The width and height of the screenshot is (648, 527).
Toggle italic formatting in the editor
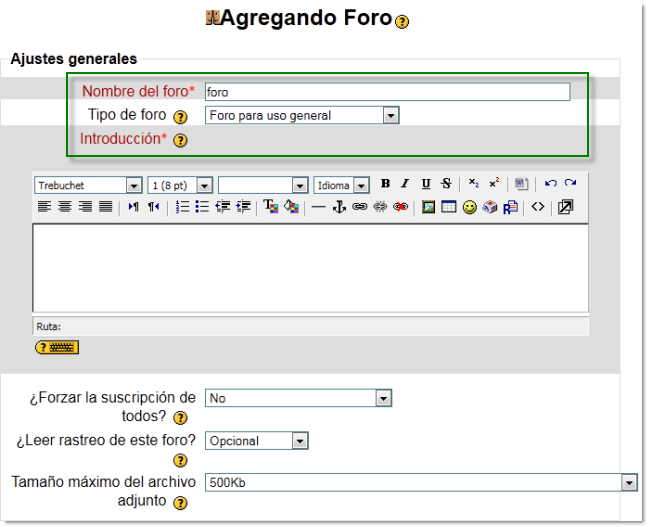[x=405, y=185]
